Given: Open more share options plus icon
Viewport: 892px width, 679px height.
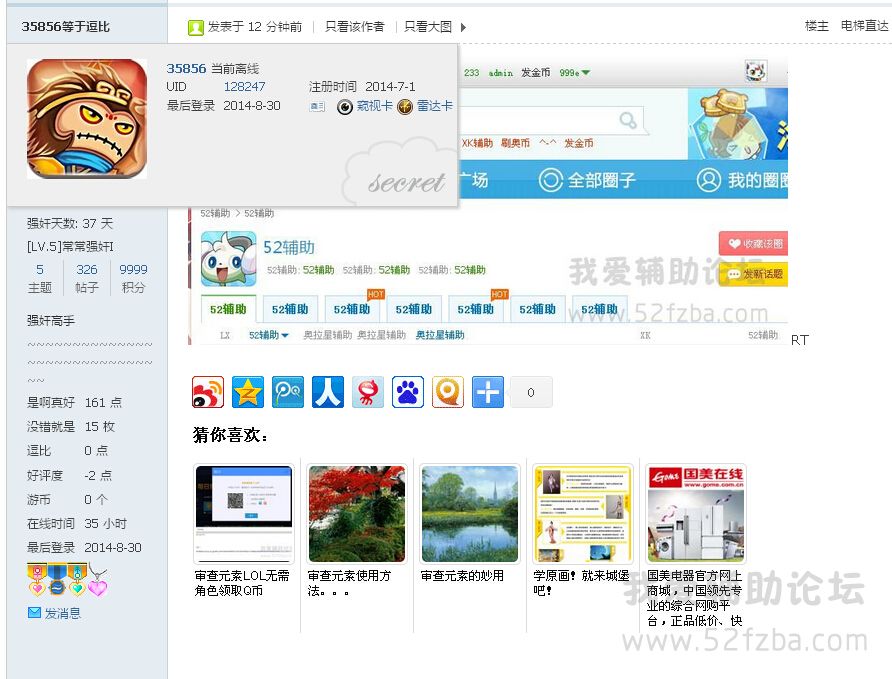Looking at the screenshot, I should (x=488, y=392).
